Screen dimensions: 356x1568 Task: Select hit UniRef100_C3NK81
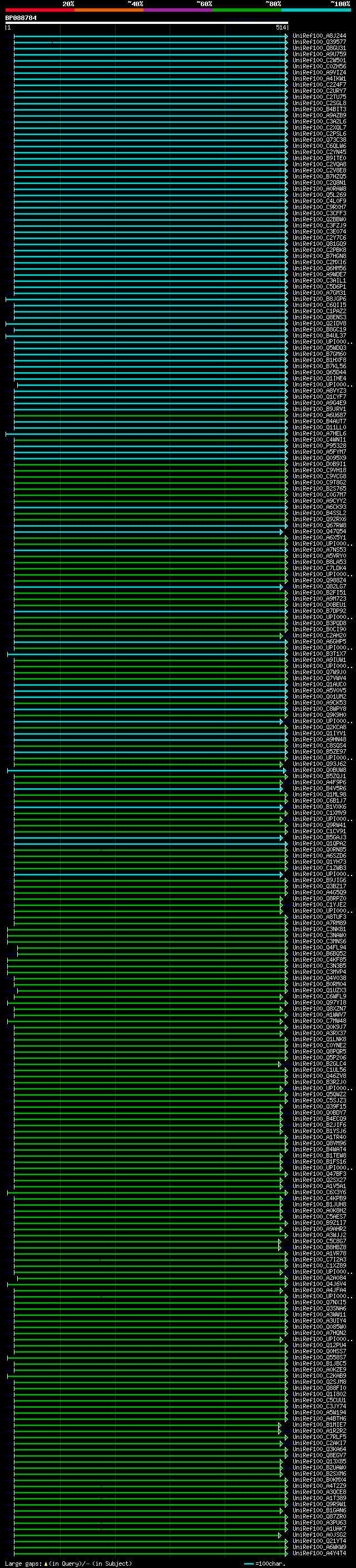tap(319, 929)
